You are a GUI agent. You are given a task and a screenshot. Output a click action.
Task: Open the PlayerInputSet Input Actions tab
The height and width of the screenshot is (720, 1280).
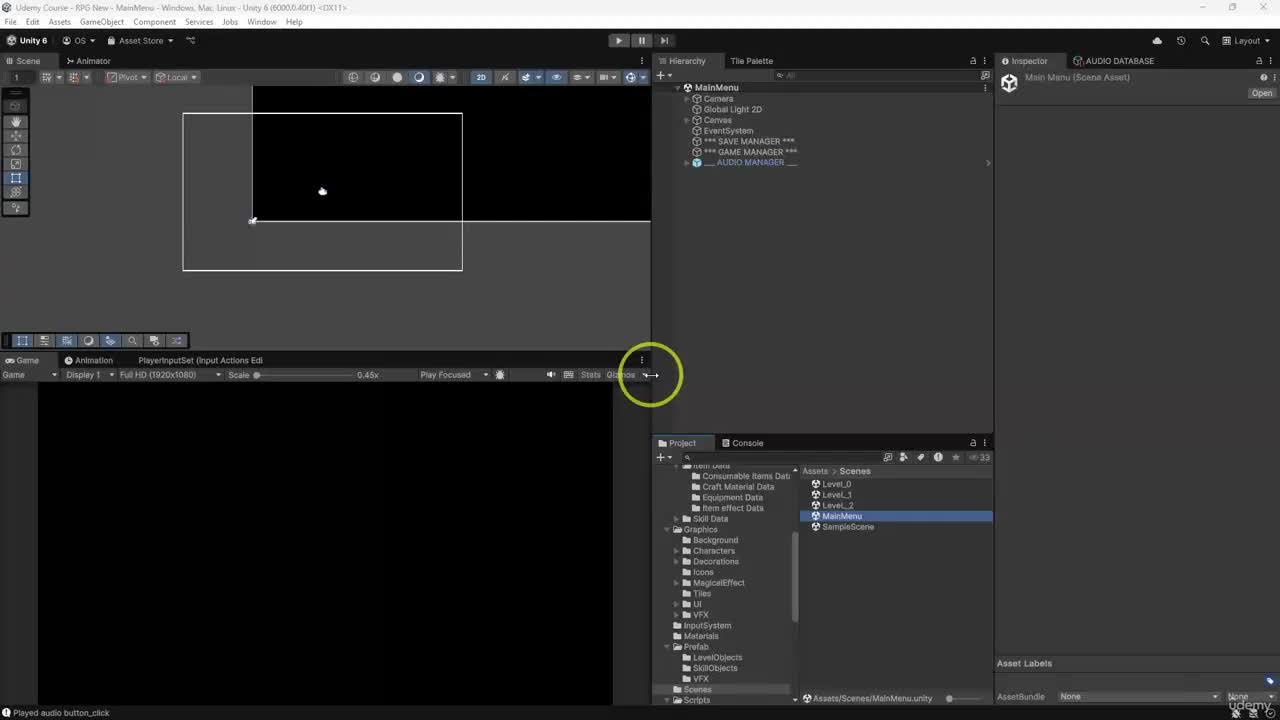[x=201, y=360]
